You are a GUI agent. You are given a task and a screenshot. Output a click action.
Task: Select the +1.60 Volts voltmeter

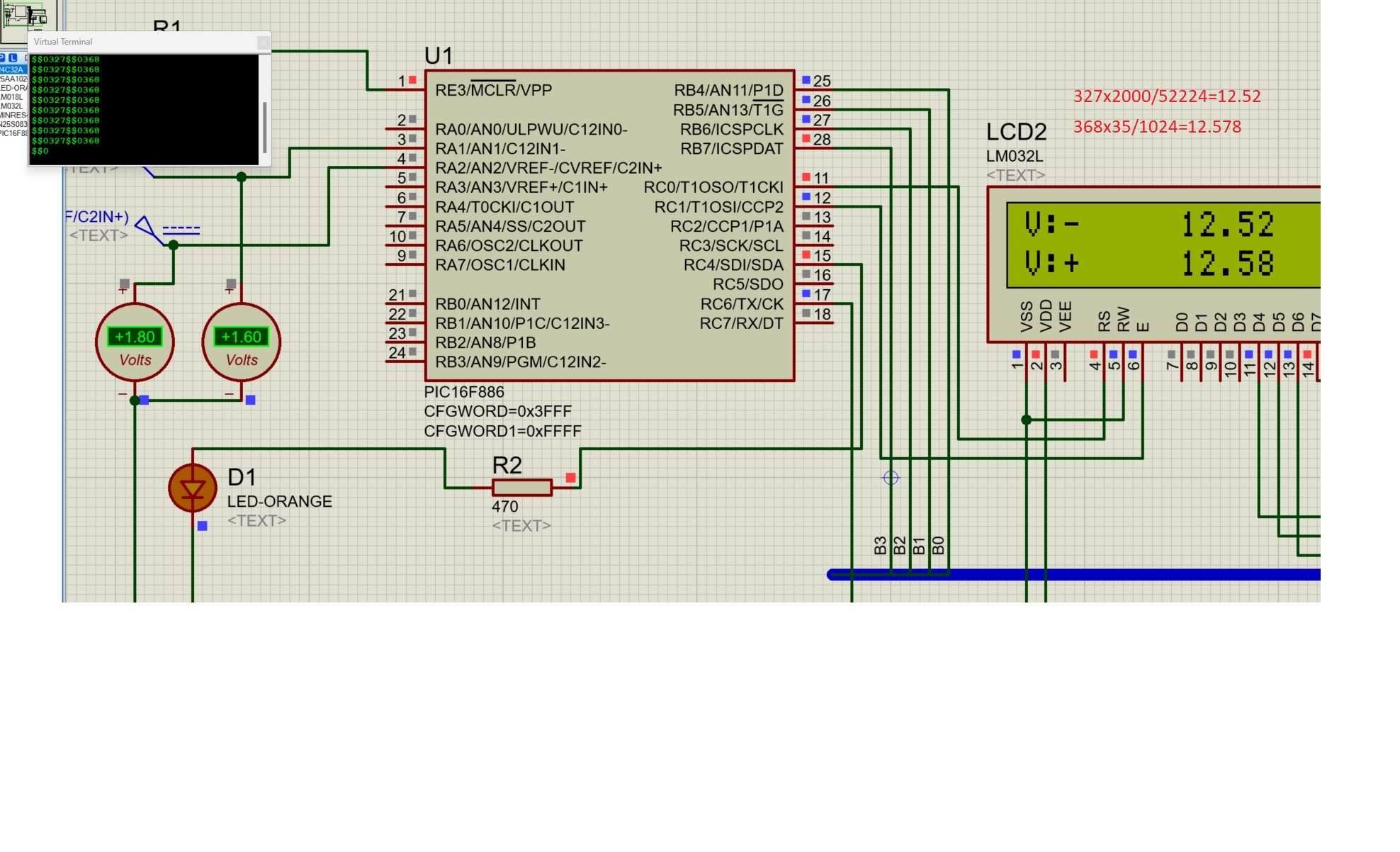tap(241, 342)
